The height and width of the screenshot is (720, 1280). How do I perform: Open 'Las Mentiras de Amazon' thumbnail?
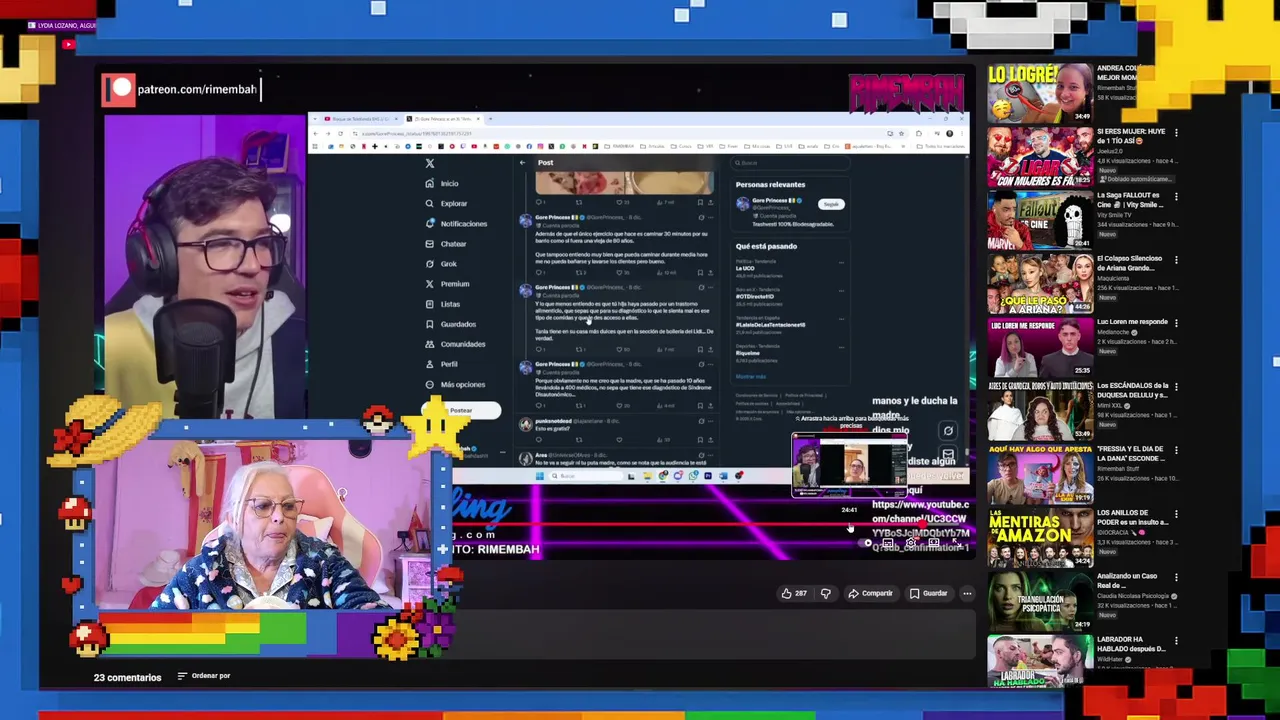click(1040, 538)
